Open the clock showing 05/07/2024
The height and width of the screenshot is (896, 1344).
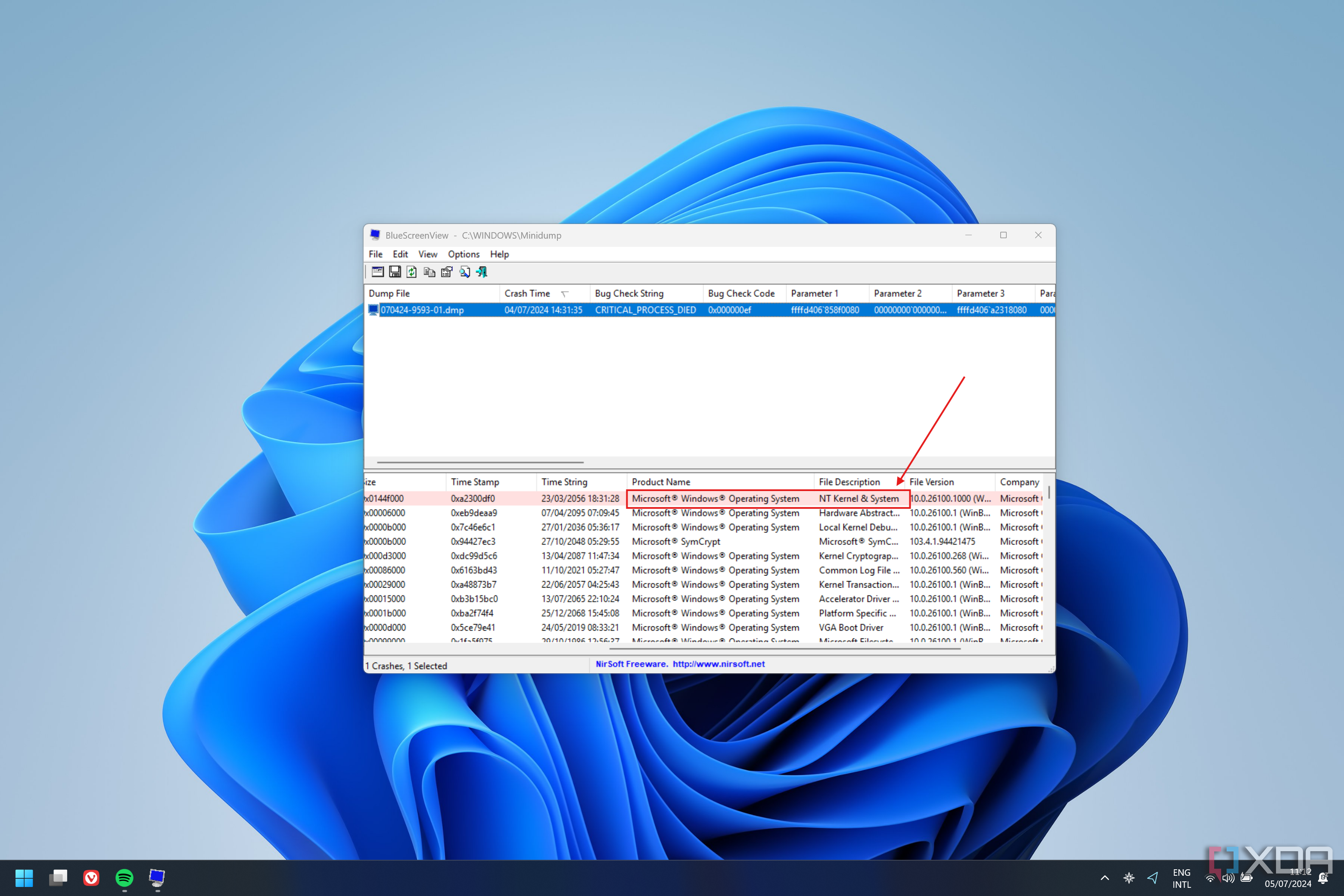click(x=1288, y=878)
